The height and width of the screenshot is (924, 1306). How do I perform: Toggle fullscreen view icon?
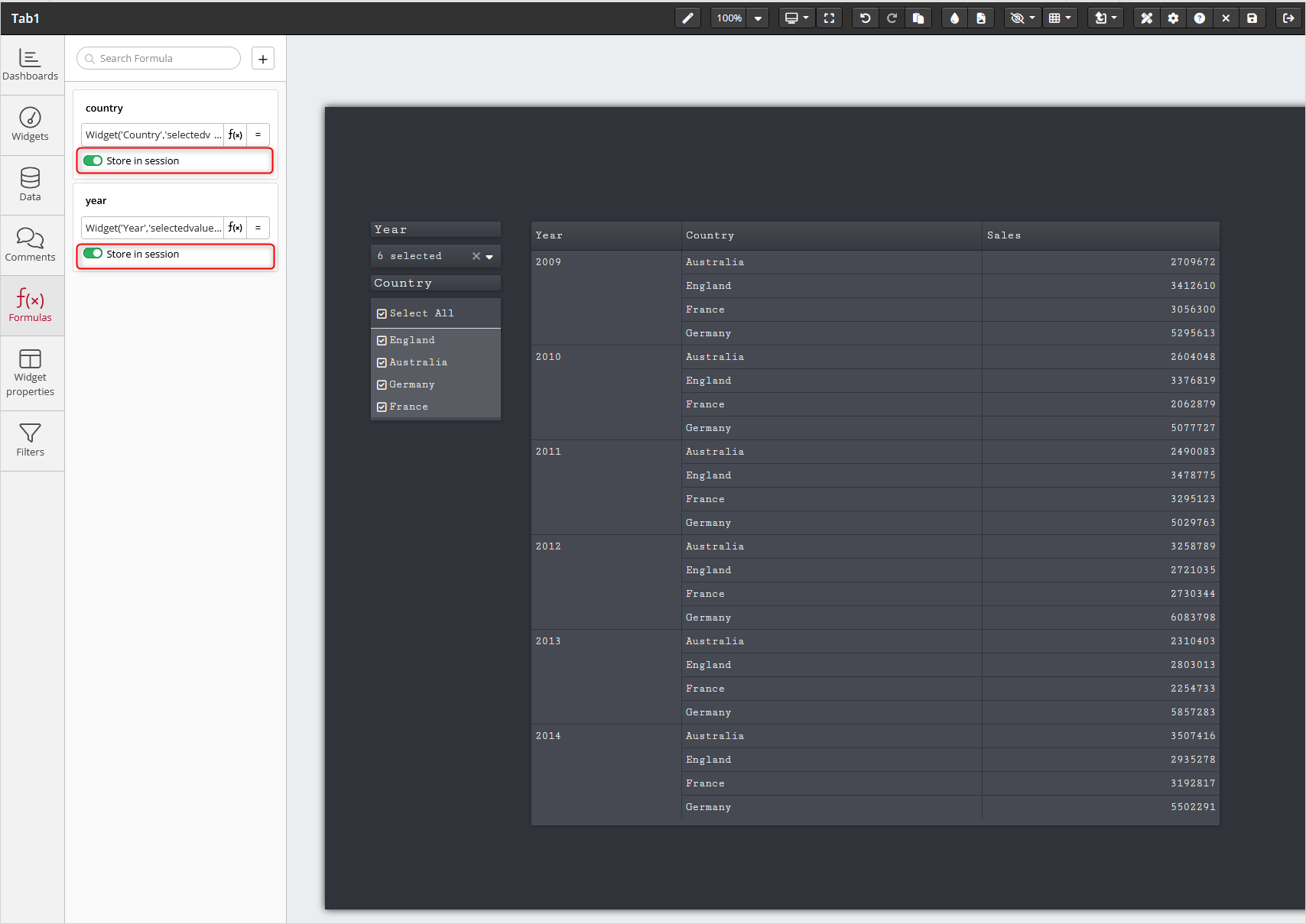[x=829, y=18]
